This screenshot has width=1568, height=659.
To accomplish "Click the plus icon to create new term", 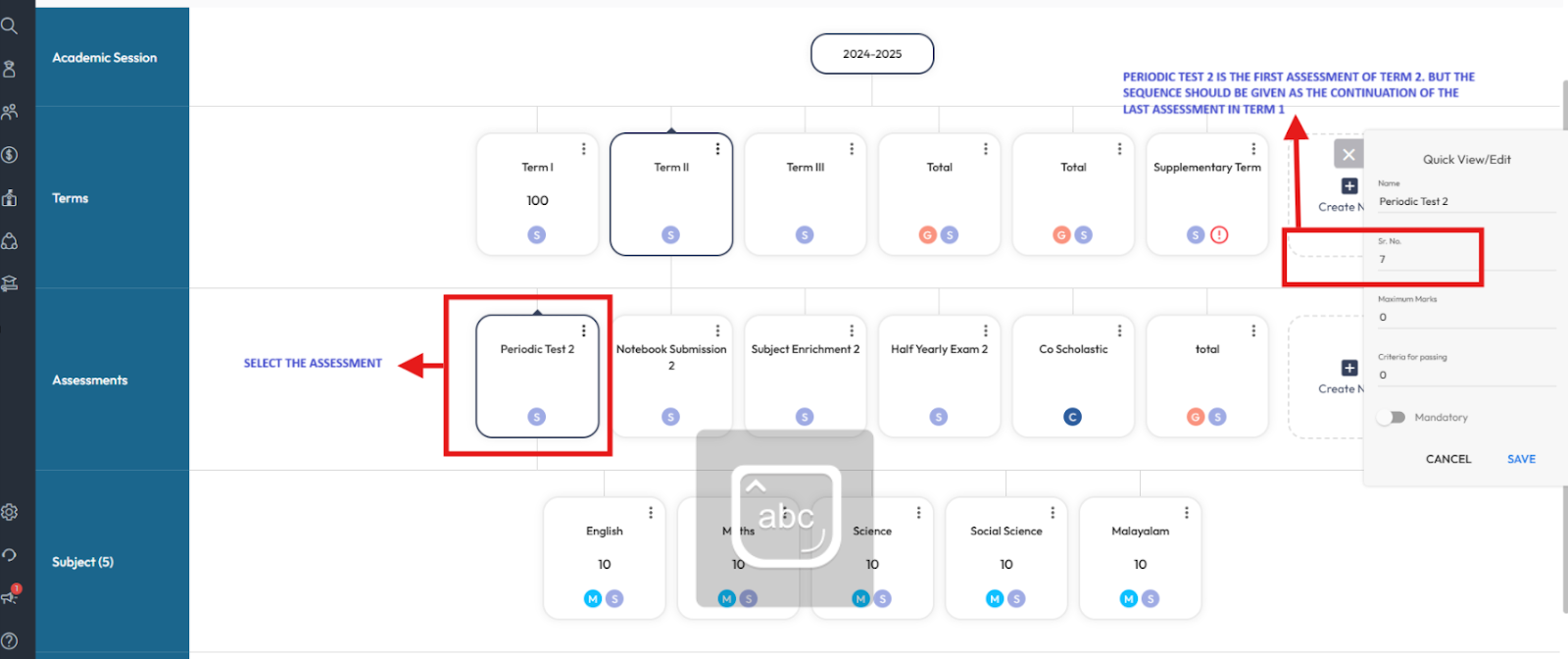I will pos(1349,186).
